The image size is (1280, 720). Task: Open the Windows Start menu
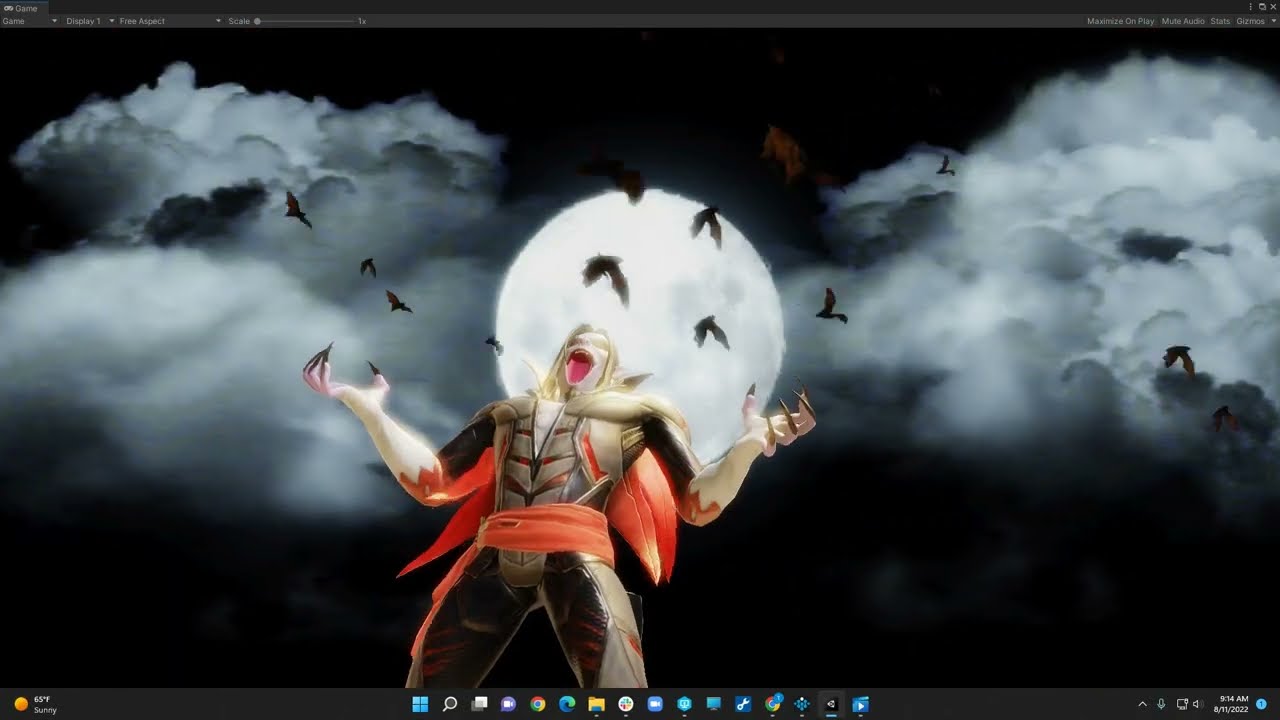[420, 704]
